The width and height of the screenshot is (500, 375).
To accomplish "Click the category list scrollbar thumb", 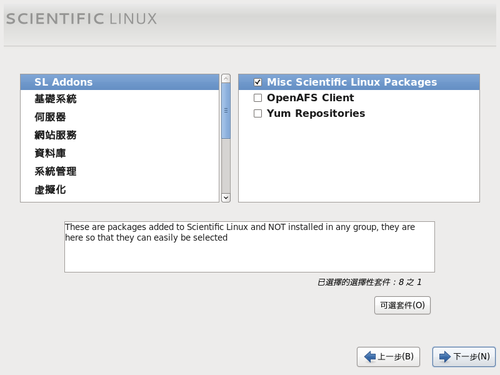I will click(x=226, y=111).
